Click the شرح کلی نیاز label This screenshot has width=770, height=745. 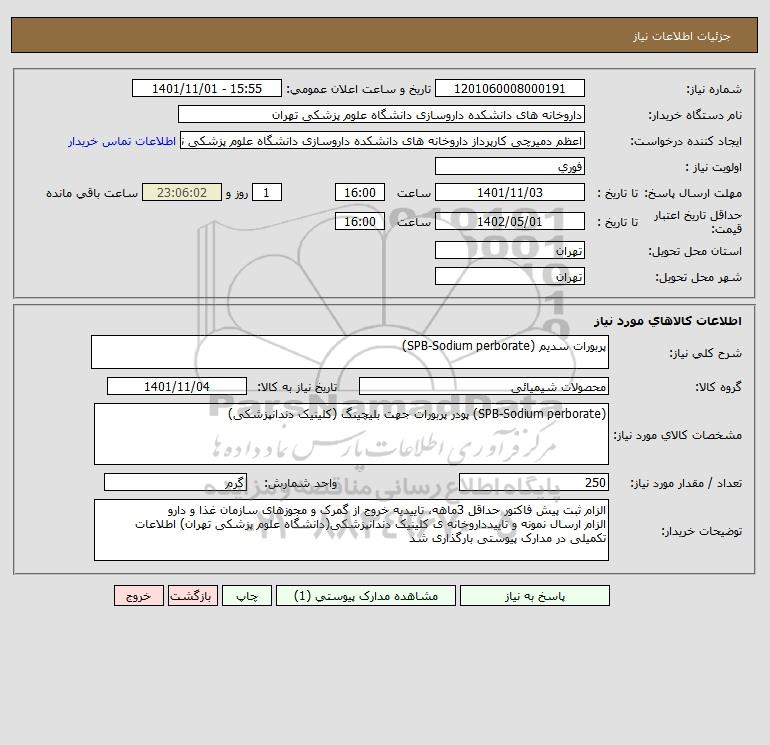click(706, 353)
